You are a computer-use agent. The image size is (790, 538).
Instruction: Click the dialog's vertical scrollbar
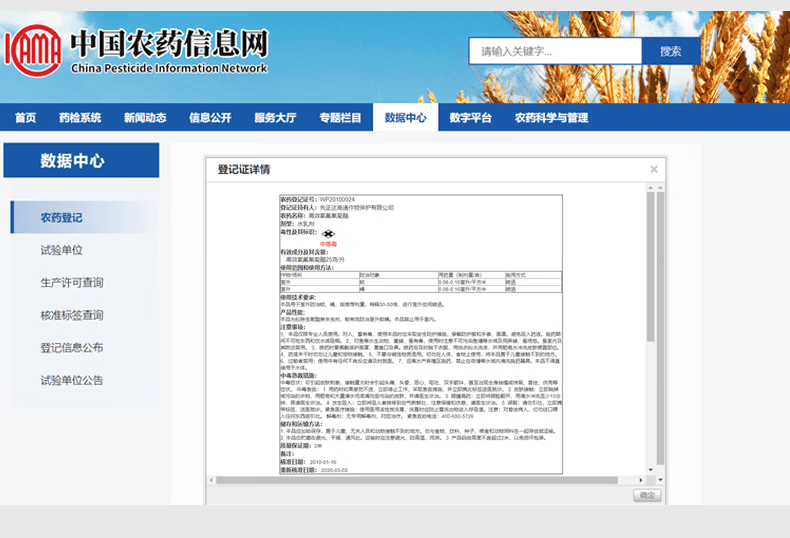(x=650, y=280)
